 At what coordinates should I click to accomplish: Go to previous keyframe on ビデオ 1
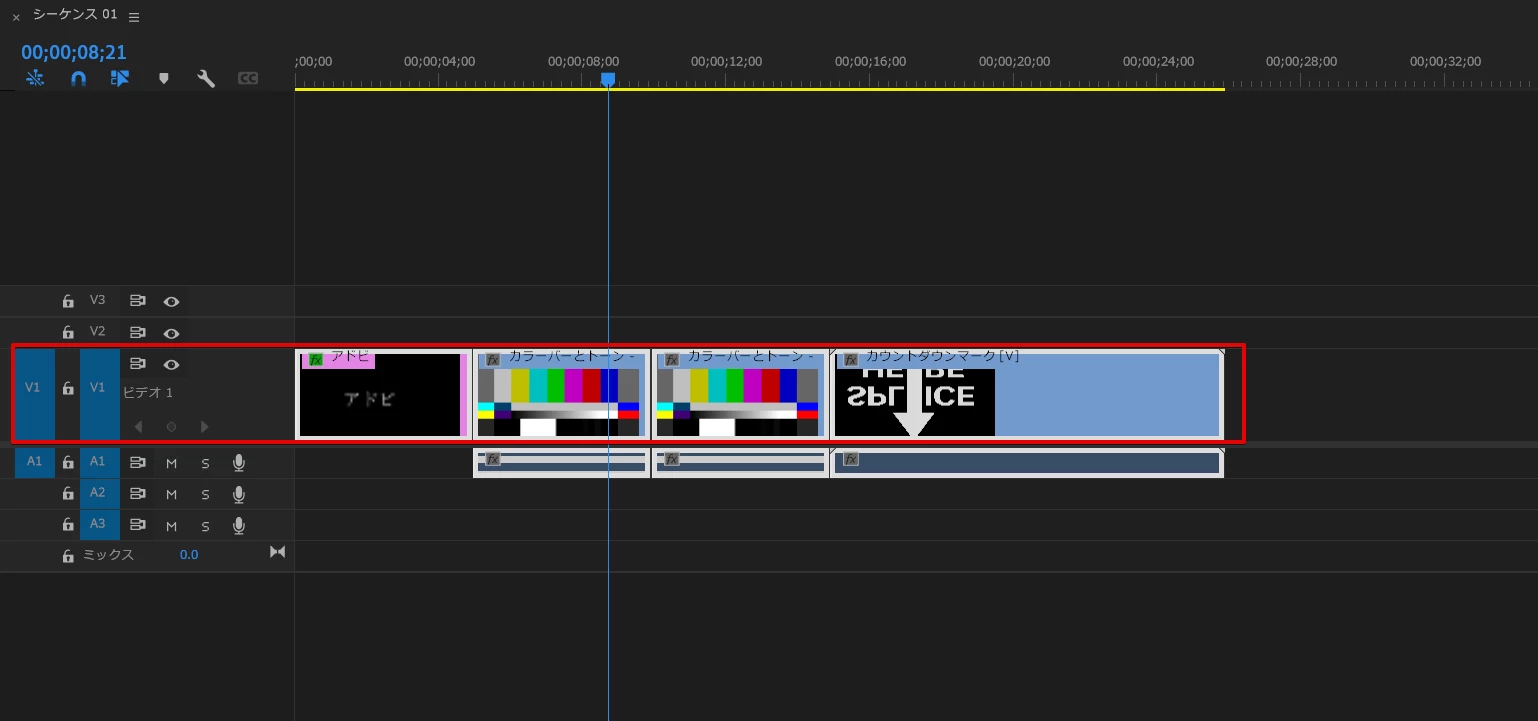(139, 427)
